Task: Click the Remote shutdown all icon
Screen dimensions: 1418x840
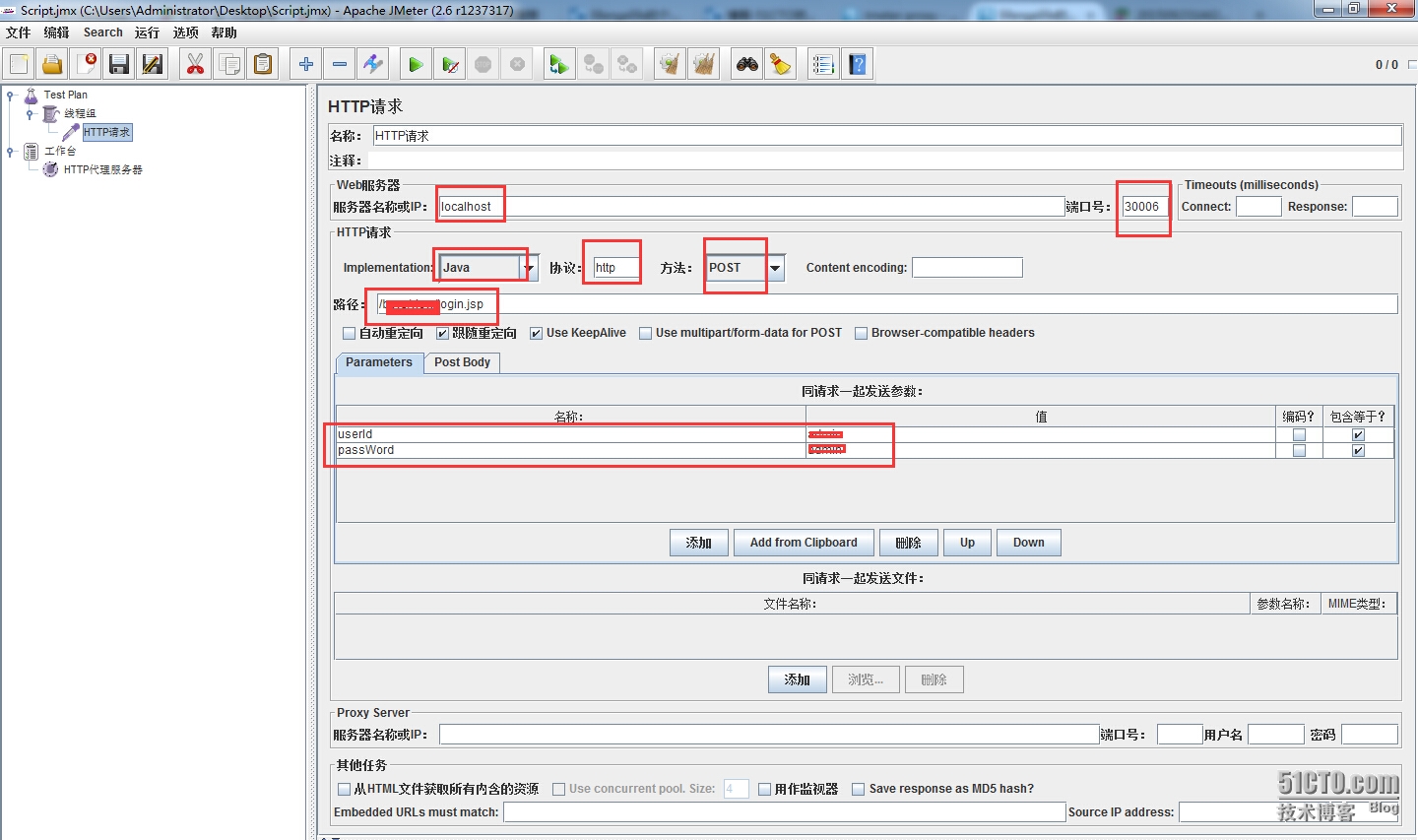Action: tap(627, 64)
